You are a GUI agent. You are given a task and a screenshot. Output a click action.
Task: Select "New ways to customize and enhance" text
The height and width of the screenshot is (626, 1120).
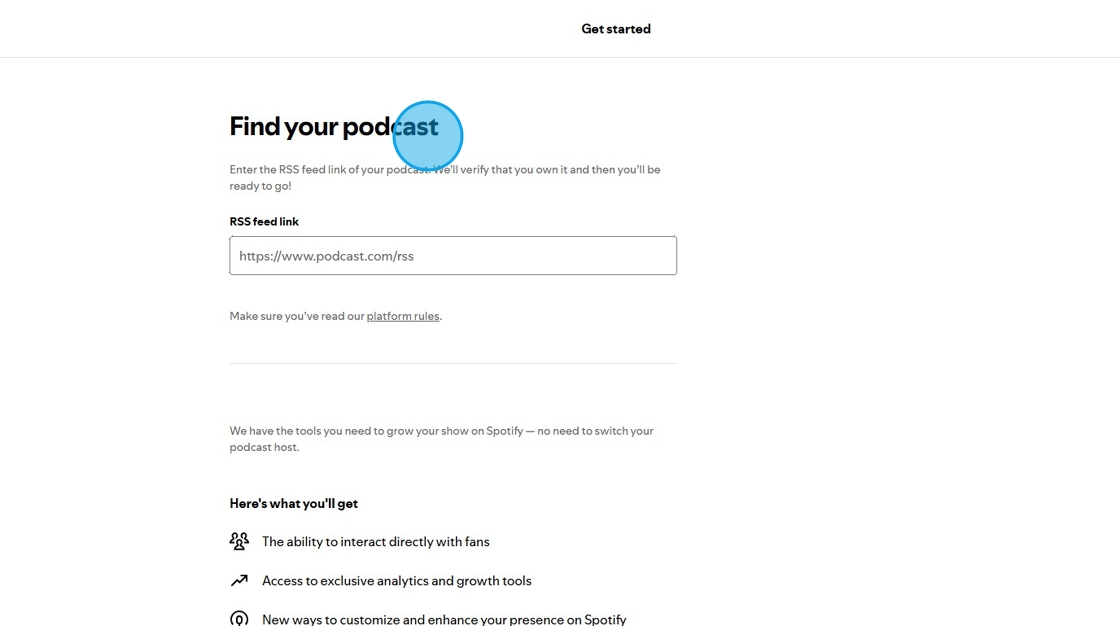pos(444,619)
